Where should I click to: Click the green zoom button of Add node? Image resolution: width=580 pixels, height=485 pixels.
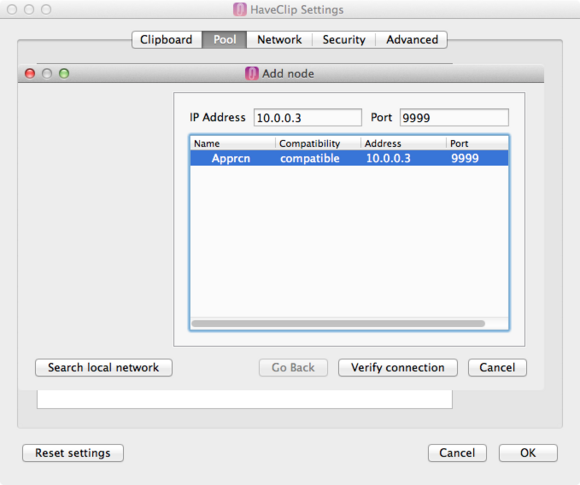point(64,73)
